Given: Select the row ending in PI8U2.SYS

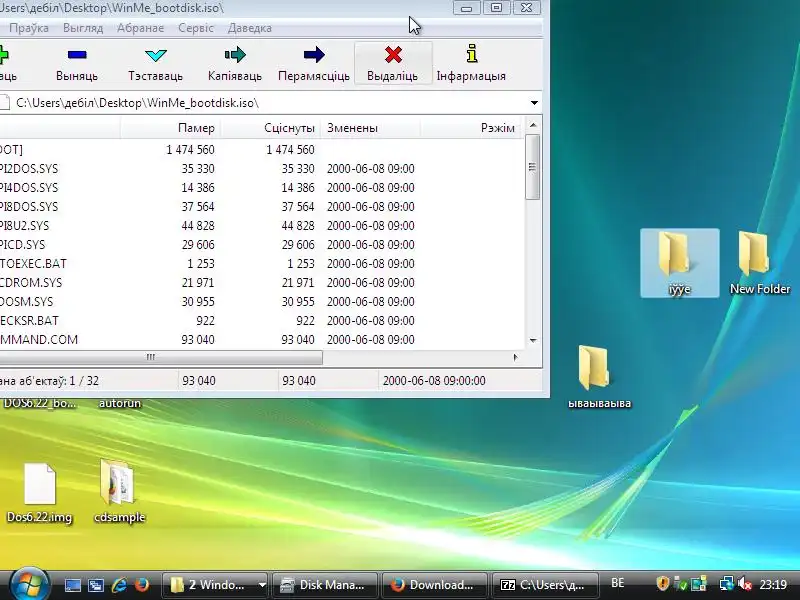Looking at the screenshot, I should coord(261,226).
